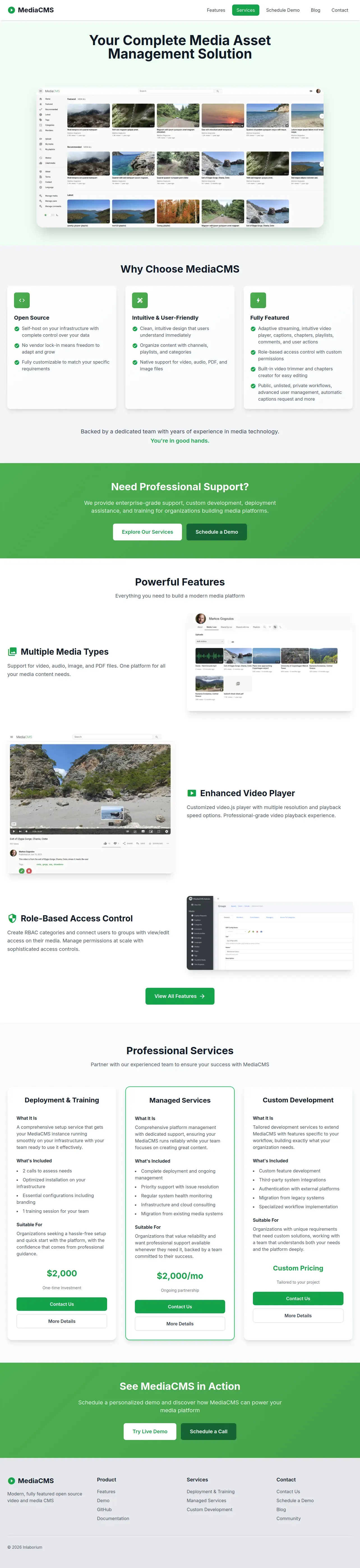Click checkmark beside No vendor lock-in
The image size is (360, 1568).
17,346
